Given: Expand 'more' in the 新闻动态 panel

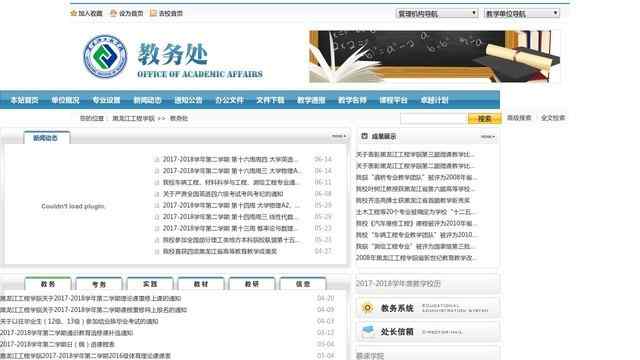Looking at the screenshot, I should (339, 136).
